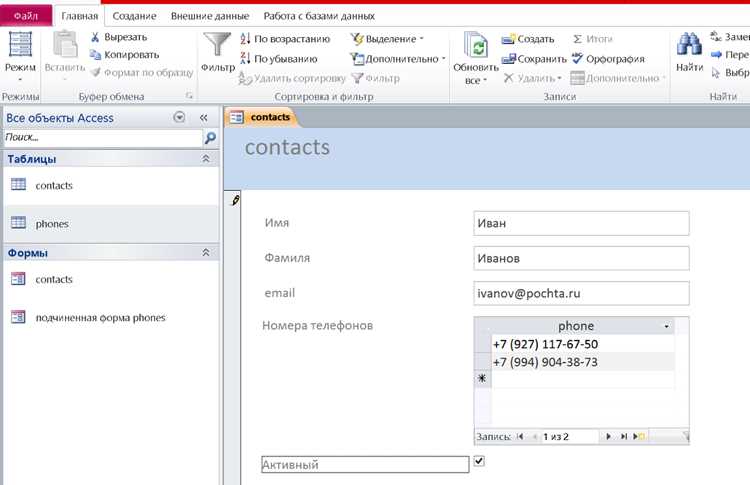
Task: Select phone +7 (994) 904-38-73
Action: [x=583, y=362]
